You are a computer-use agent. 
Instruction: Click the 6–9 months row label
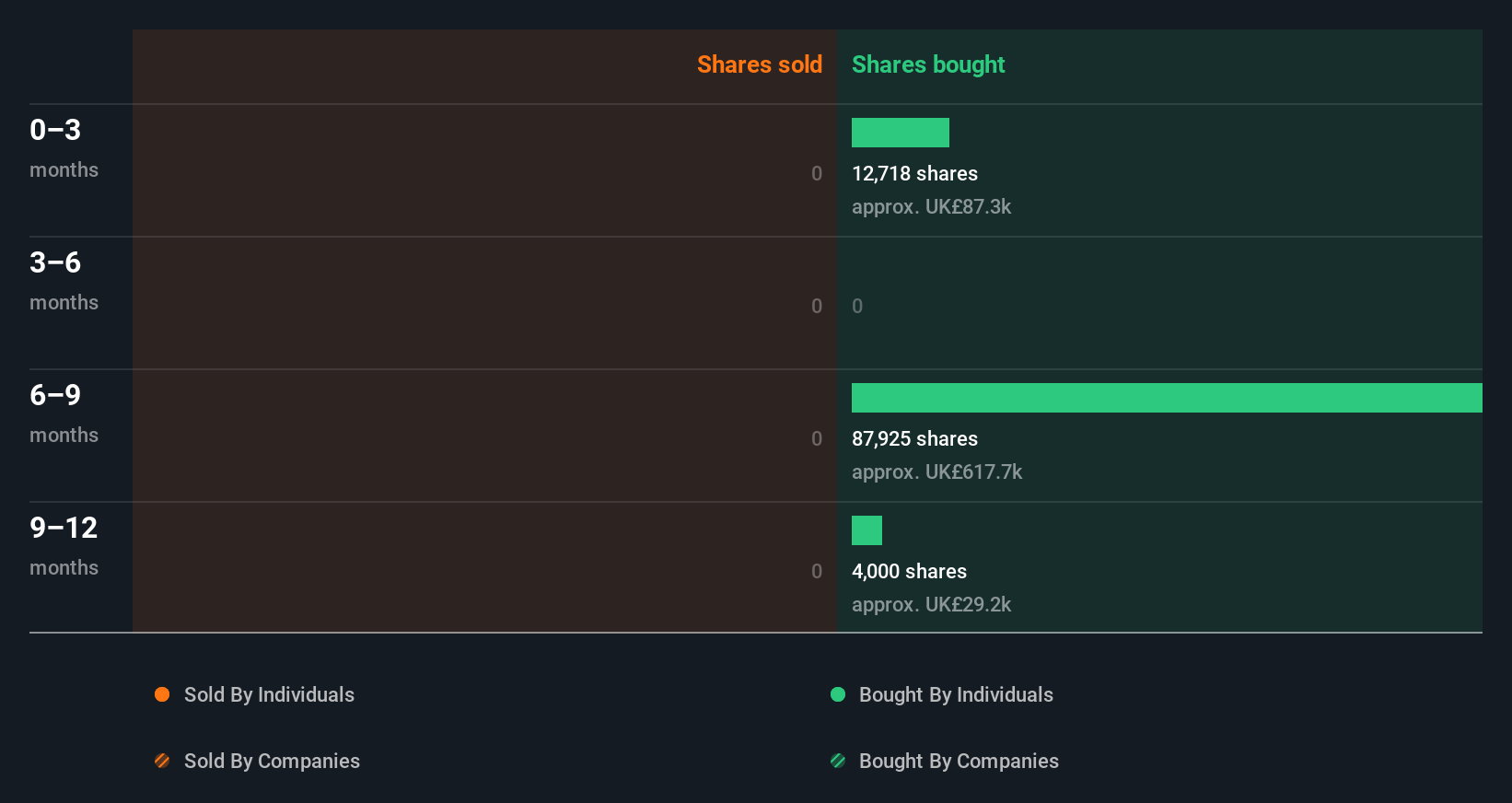[64, 413]
